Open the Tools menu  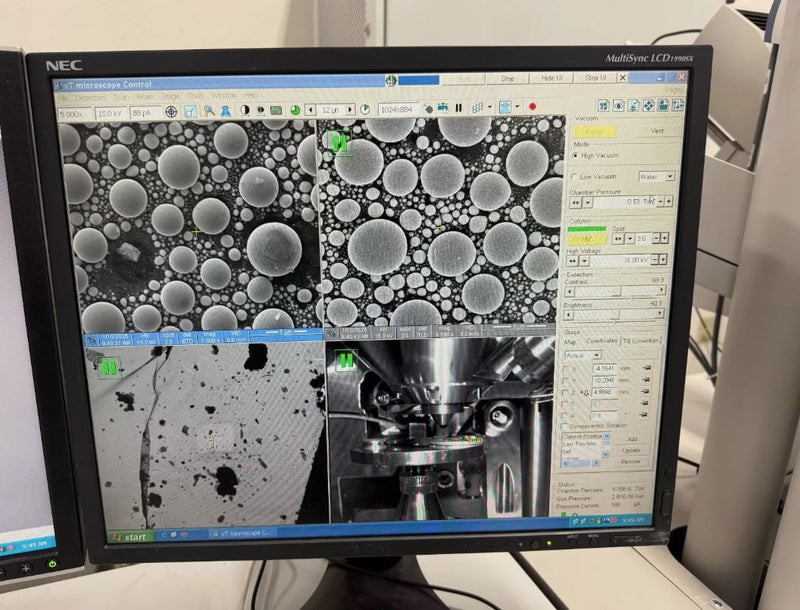(x=195, y=96)
